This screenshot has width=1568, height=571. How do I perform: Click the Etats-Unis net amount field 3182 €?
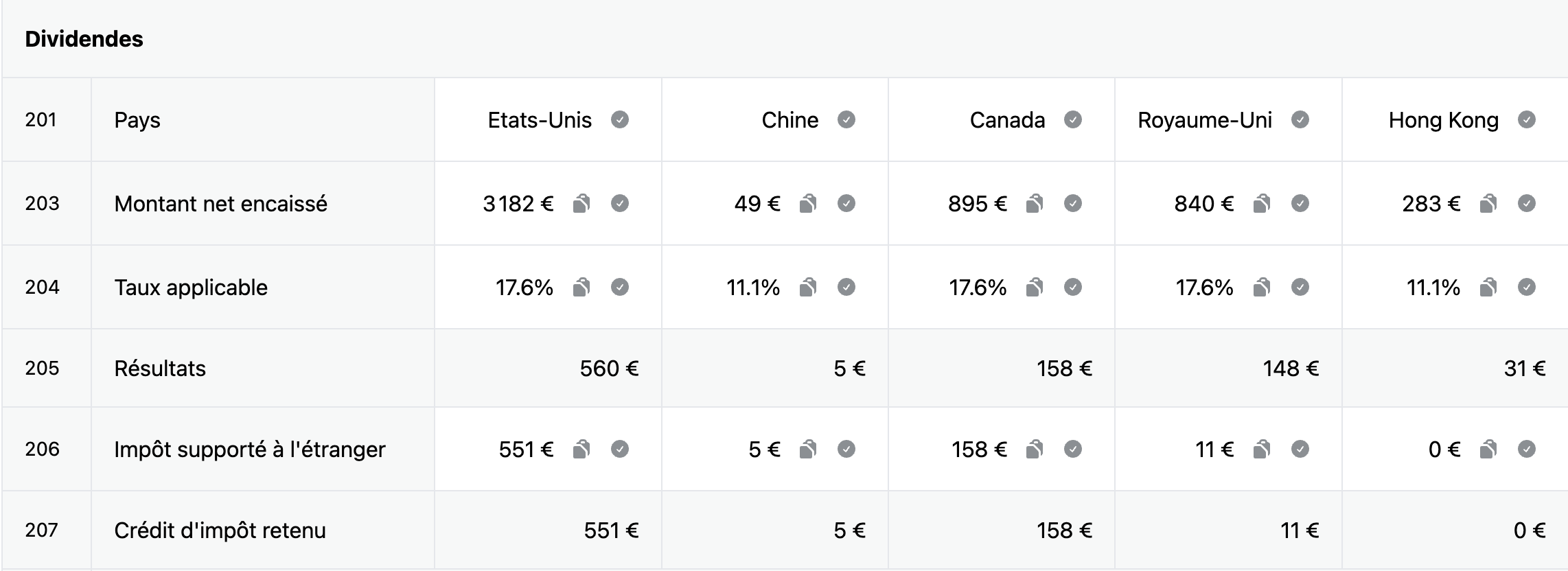518,204
